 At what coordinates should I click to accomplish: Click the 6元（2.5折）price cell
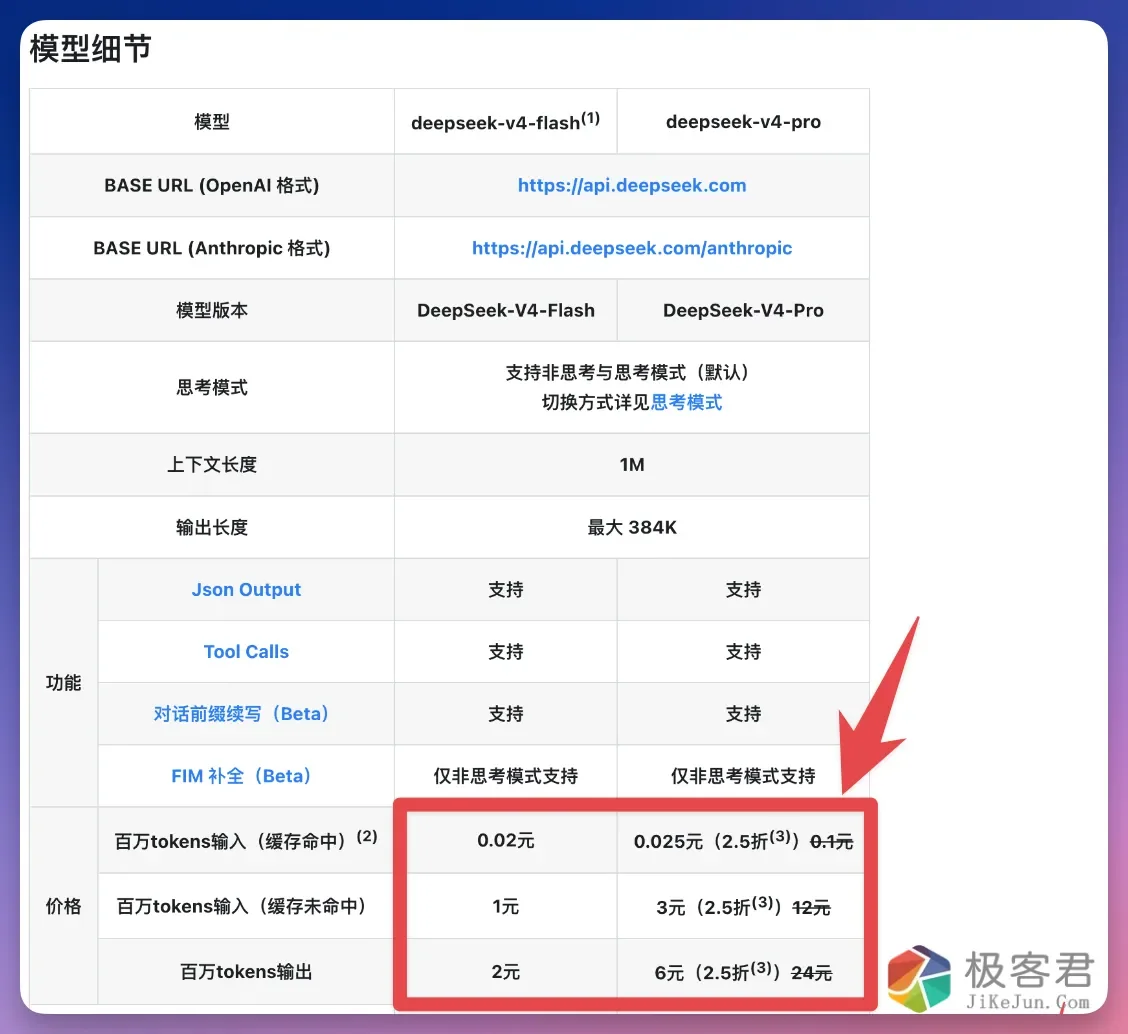(x=743, y=972)
